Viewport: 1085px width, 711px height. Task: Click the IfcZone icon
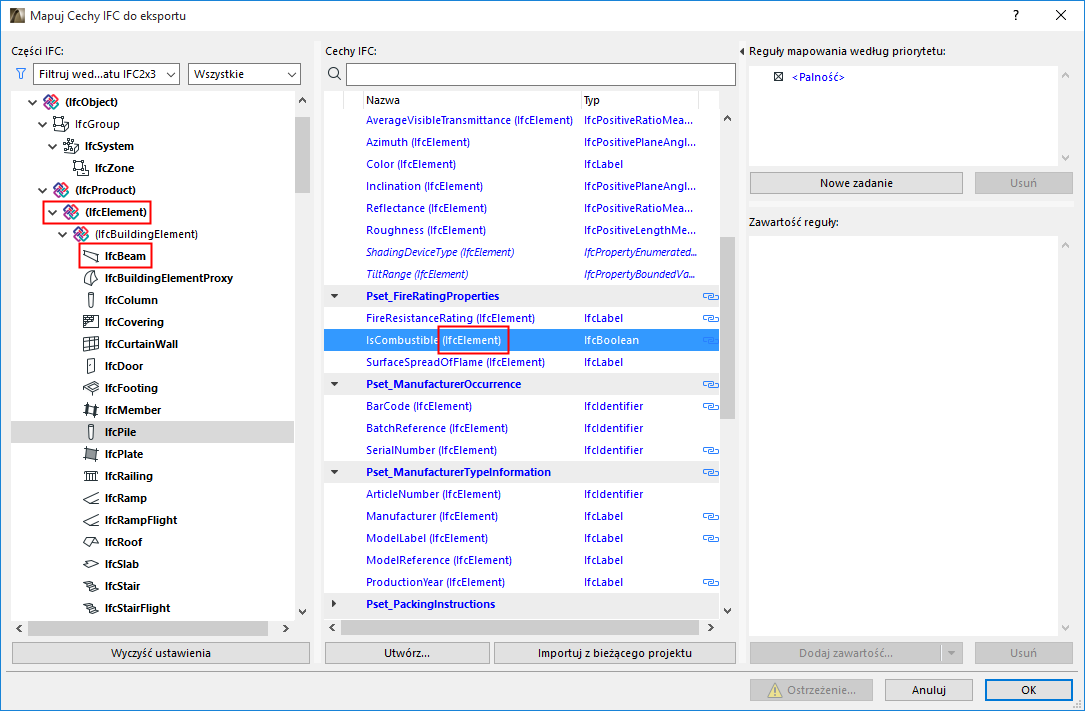(x=81, y=168)
